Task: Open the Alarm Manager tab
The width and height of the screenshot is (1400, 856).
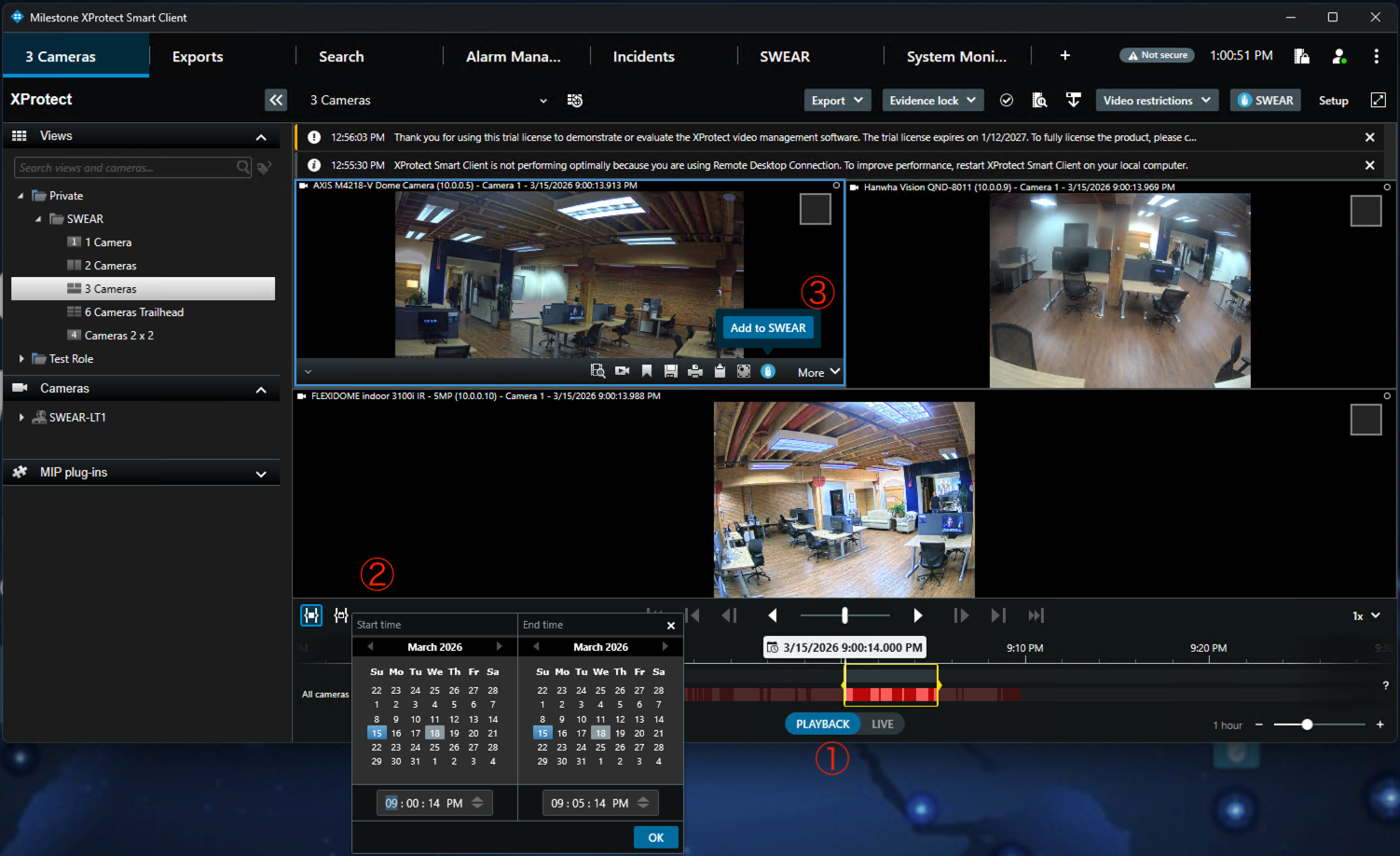Action: click(513, 57)
